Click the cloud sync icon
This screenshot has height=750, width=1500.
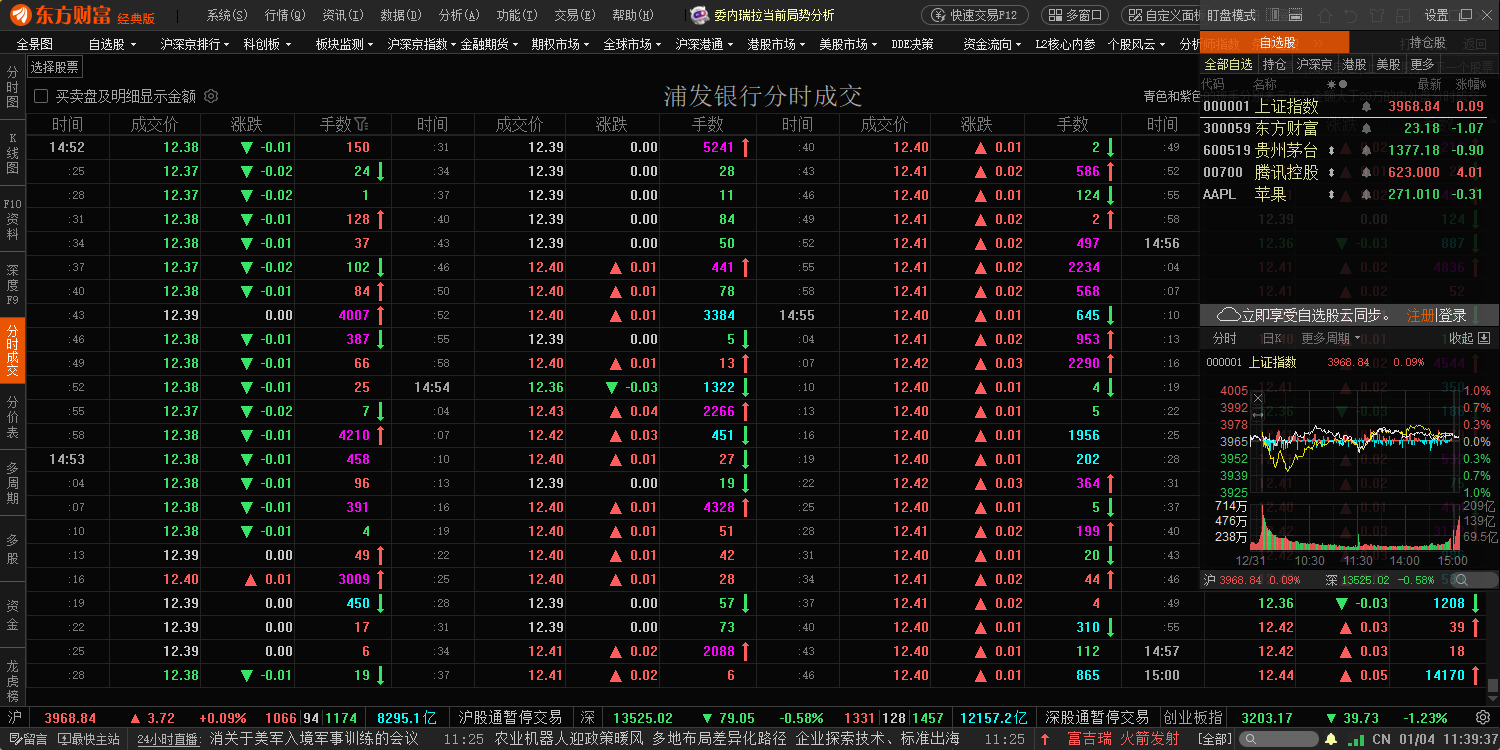pos(1229,315)
